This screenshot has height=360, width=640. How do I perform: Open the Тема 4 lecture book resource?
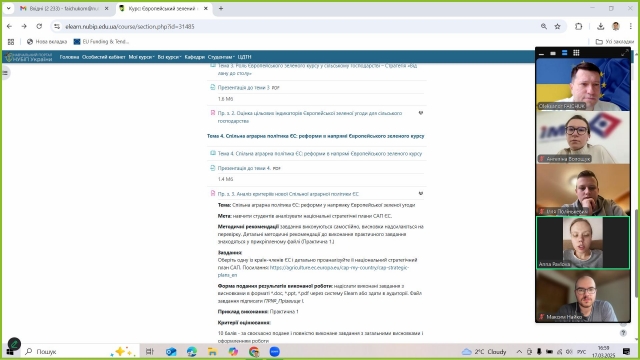320,153
